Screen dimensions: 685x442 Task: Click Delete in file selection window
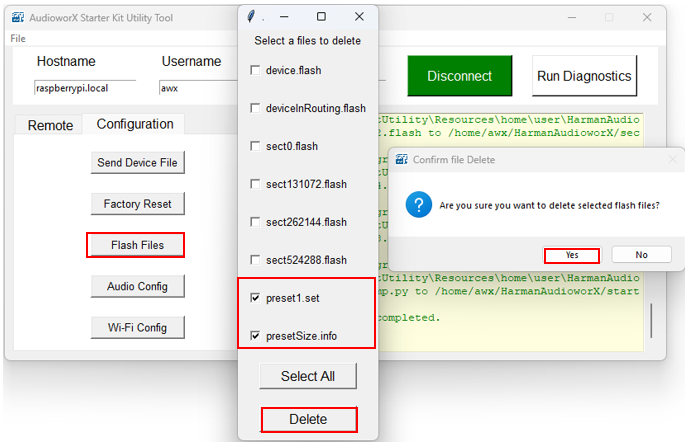click(309, 420)
